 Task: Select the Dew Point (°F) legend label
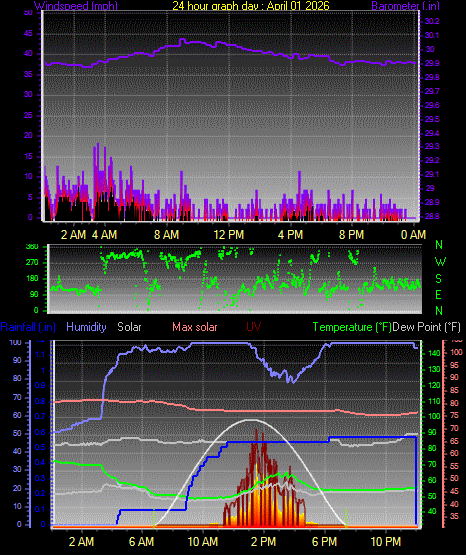click(x=427, y=327)
